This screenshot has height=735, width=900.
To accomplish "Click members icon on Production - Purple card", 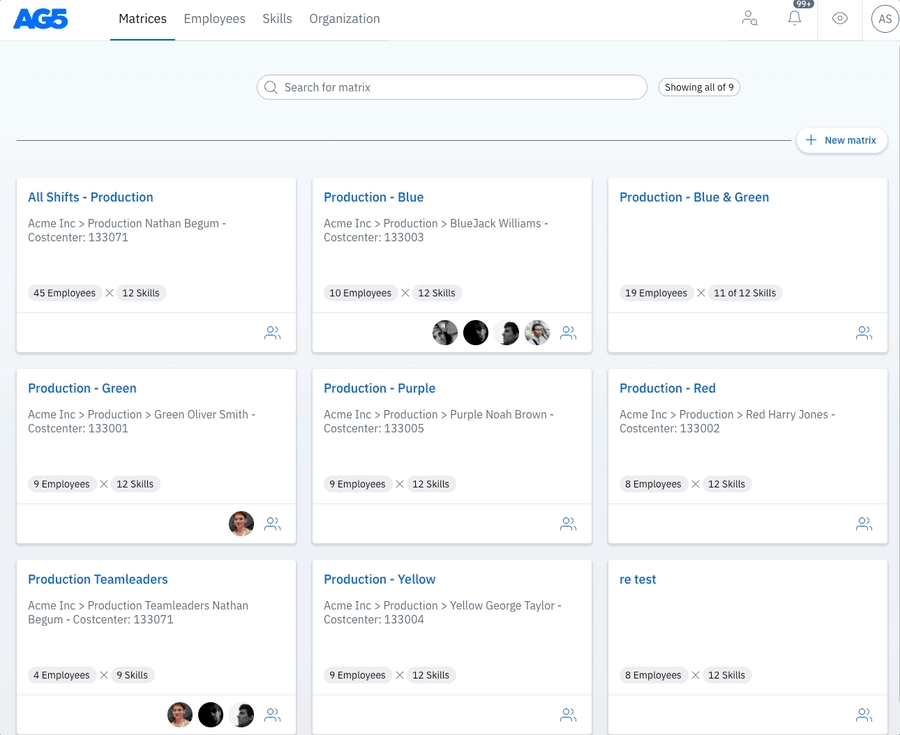I will click(x=568, y=524).
